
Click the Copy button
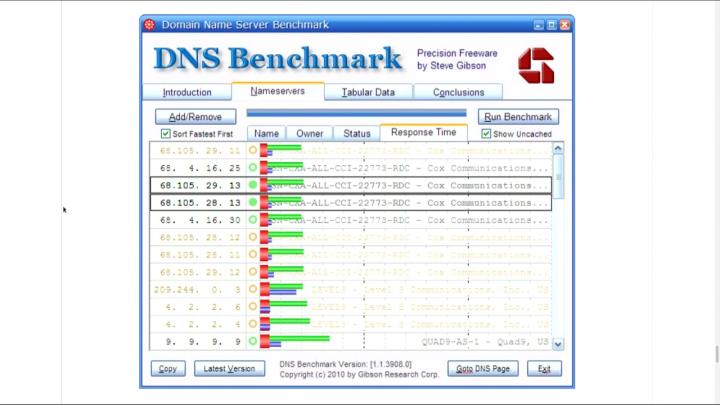click(x=168, y=369)
